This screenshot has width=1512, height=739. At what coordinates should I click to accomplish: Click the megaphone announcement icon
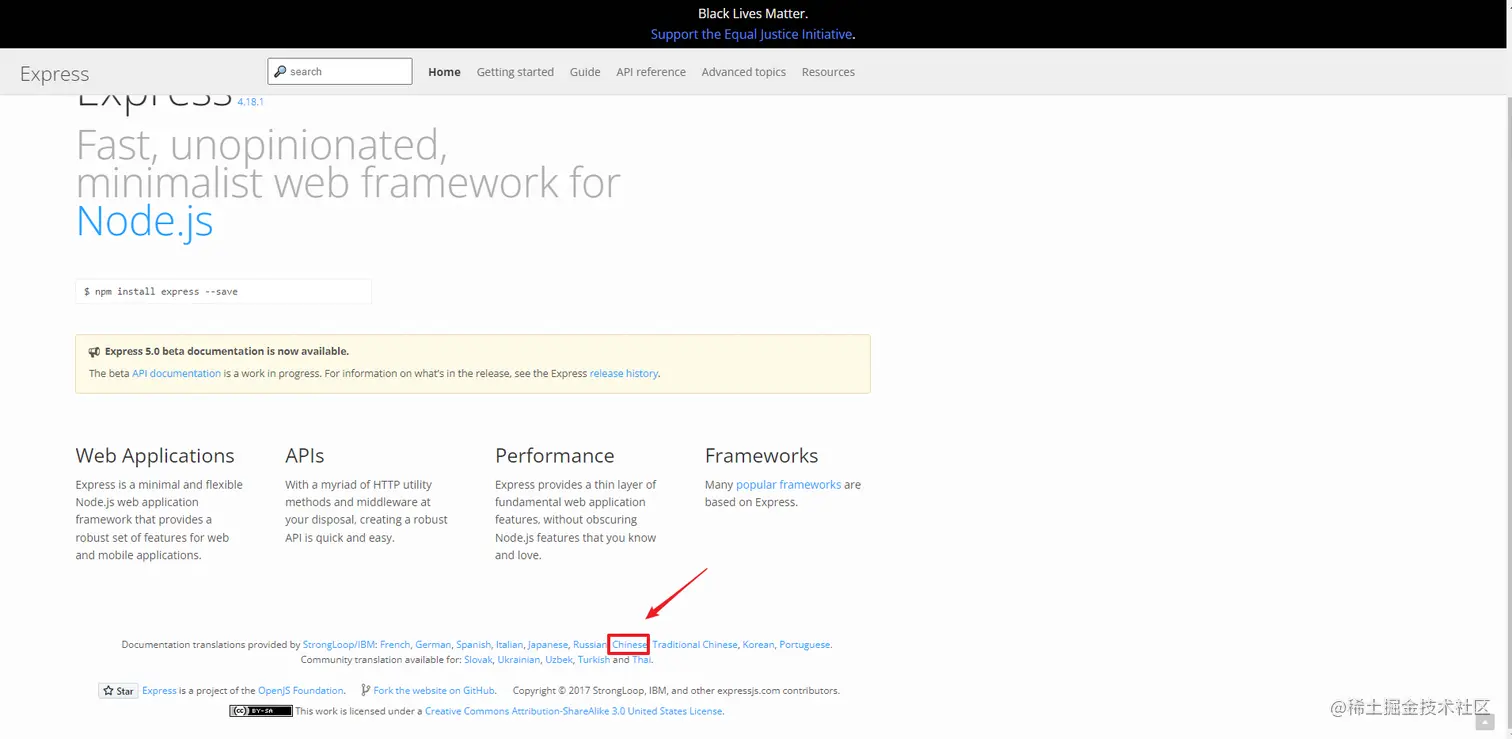(x=94, y=352)
